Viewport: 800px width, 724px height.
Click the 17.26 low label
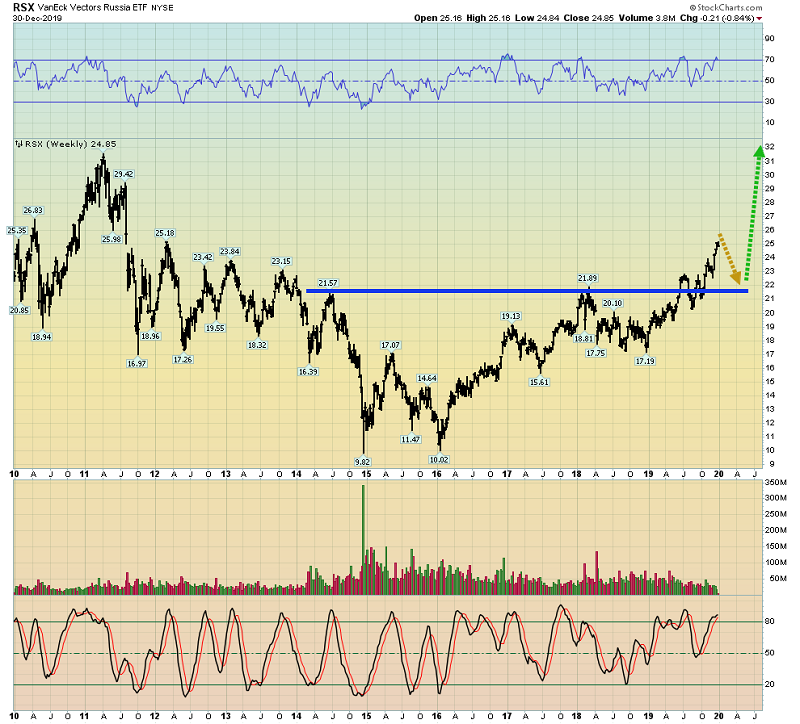click(x=183, y=360)
